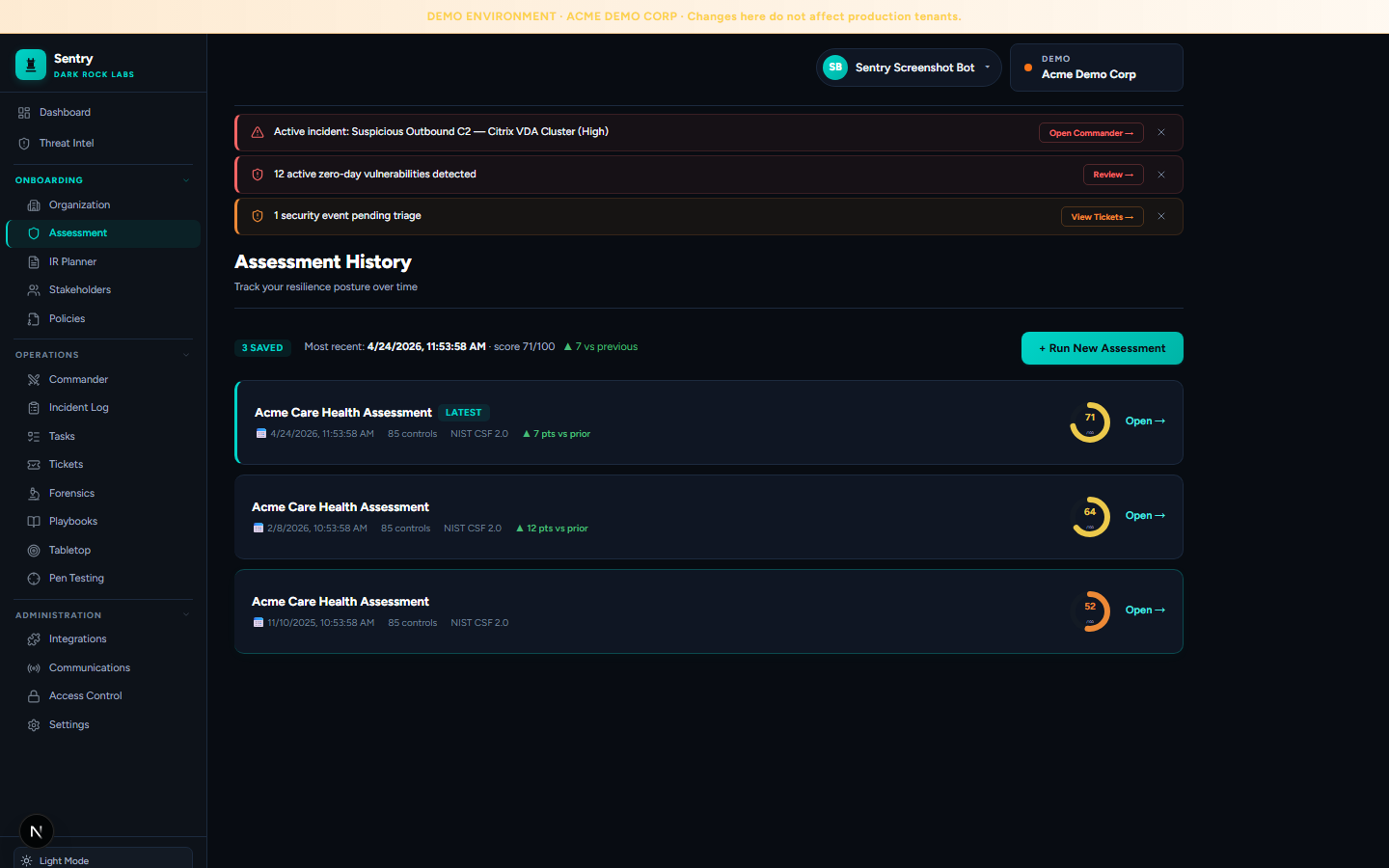
Task: Open the Playbooks book icon
Action: 34,522
